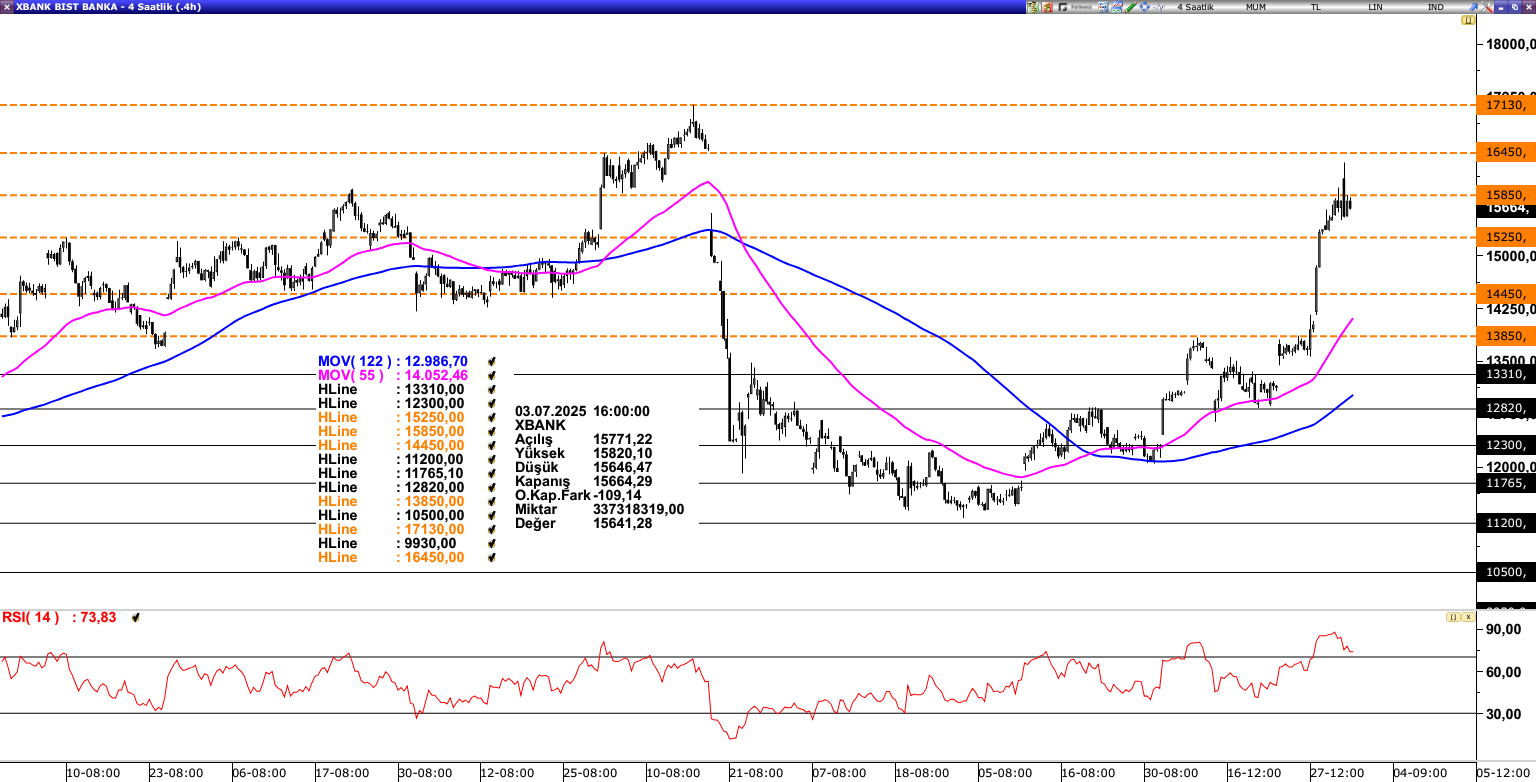The image size is (1536, 782).
Task: Toggle checkmark for HLine 9930,00
Action: (x=491, y=543)
